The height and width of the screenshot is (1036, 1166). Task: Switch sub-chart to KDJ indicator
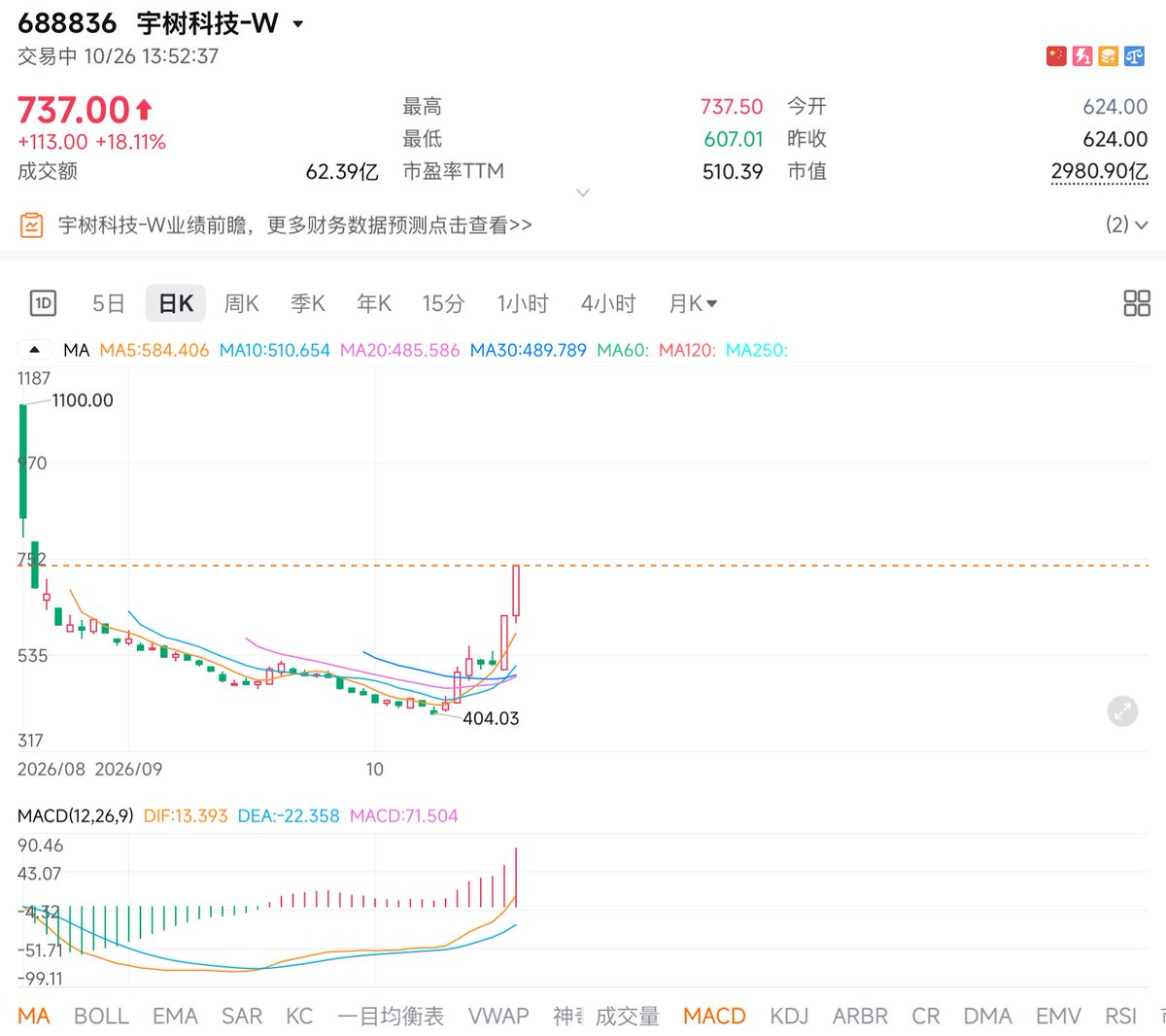[789, 1017]
